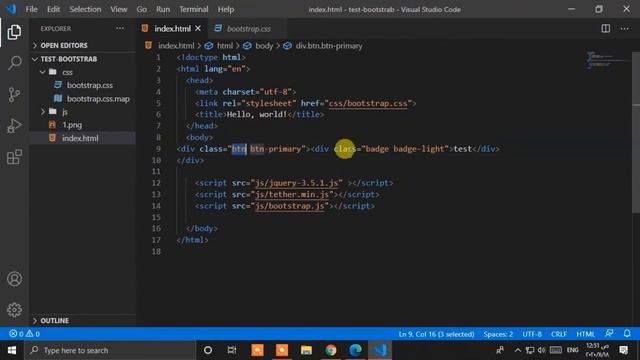Click the Windows Start button

click(12, 350)
